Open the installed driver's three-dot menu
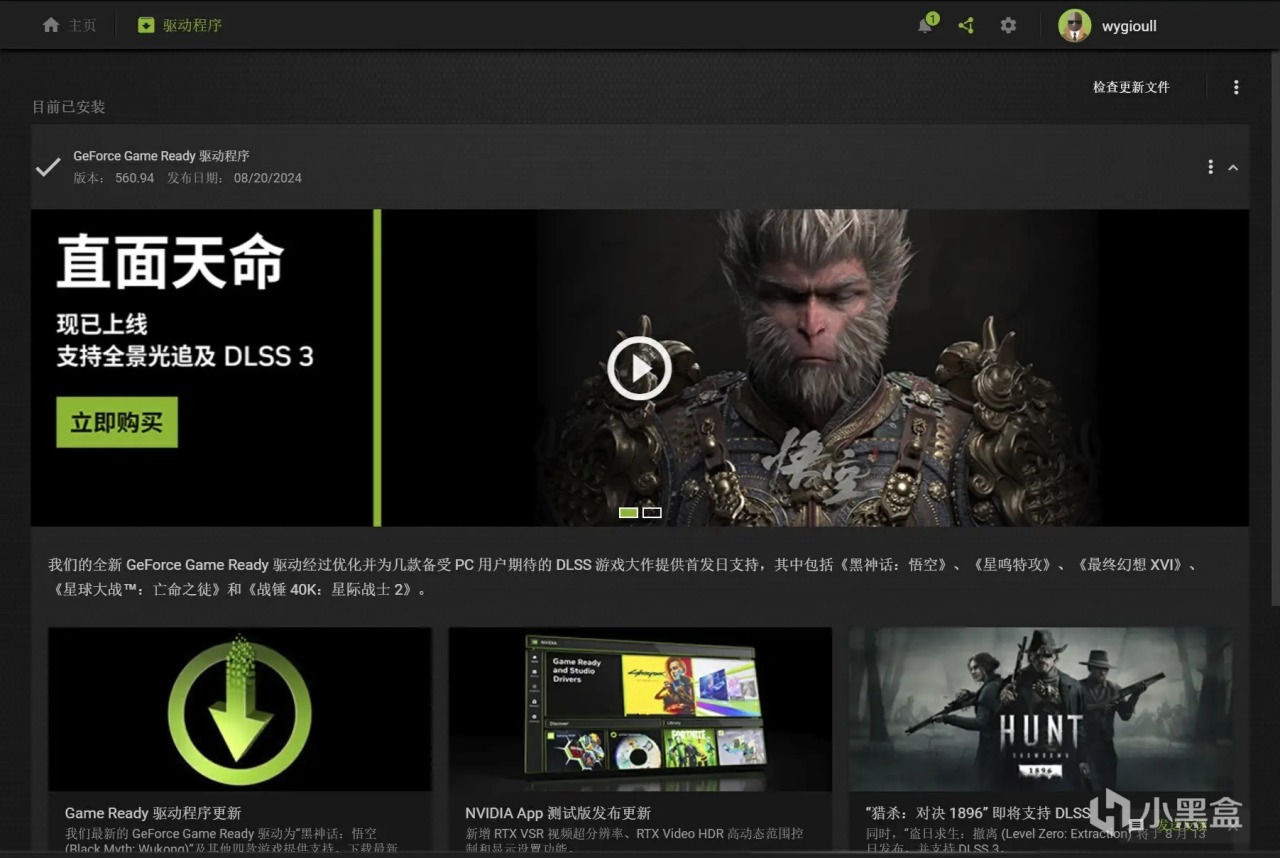 (1210, 167)
